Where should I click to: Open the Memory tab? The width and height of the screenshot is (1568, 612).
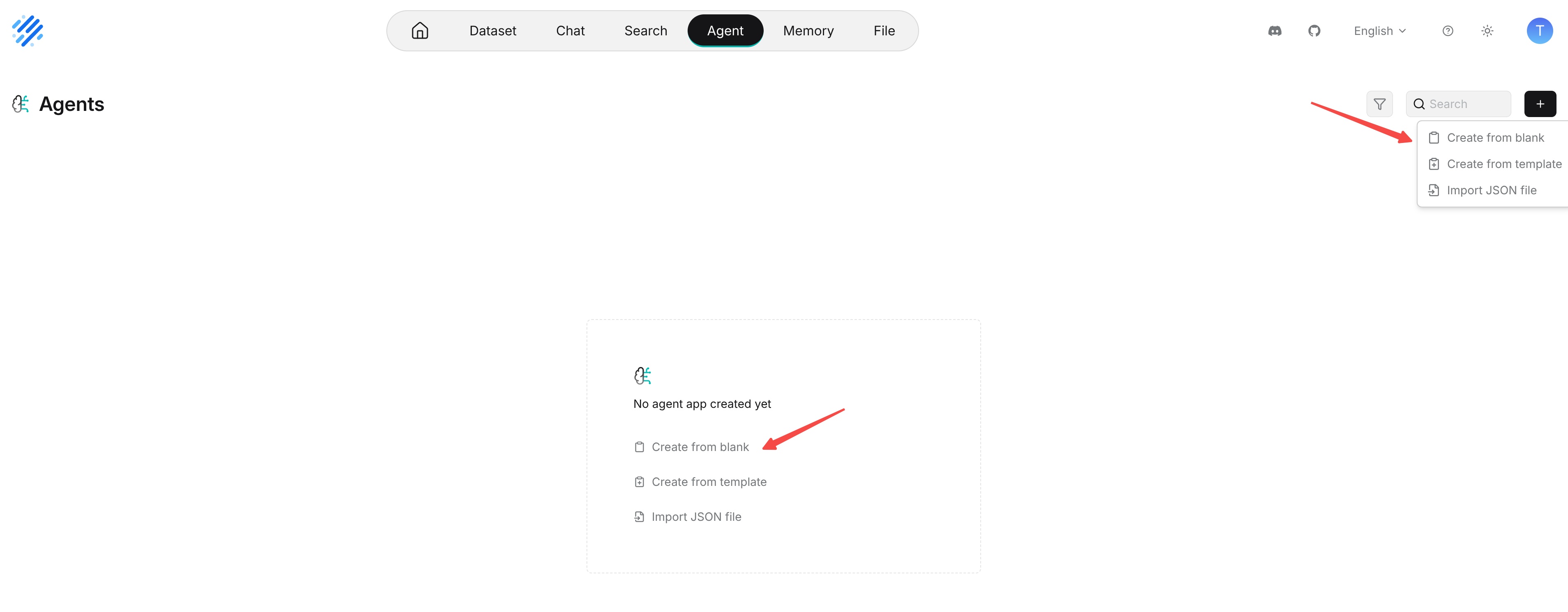pos(808,30)
